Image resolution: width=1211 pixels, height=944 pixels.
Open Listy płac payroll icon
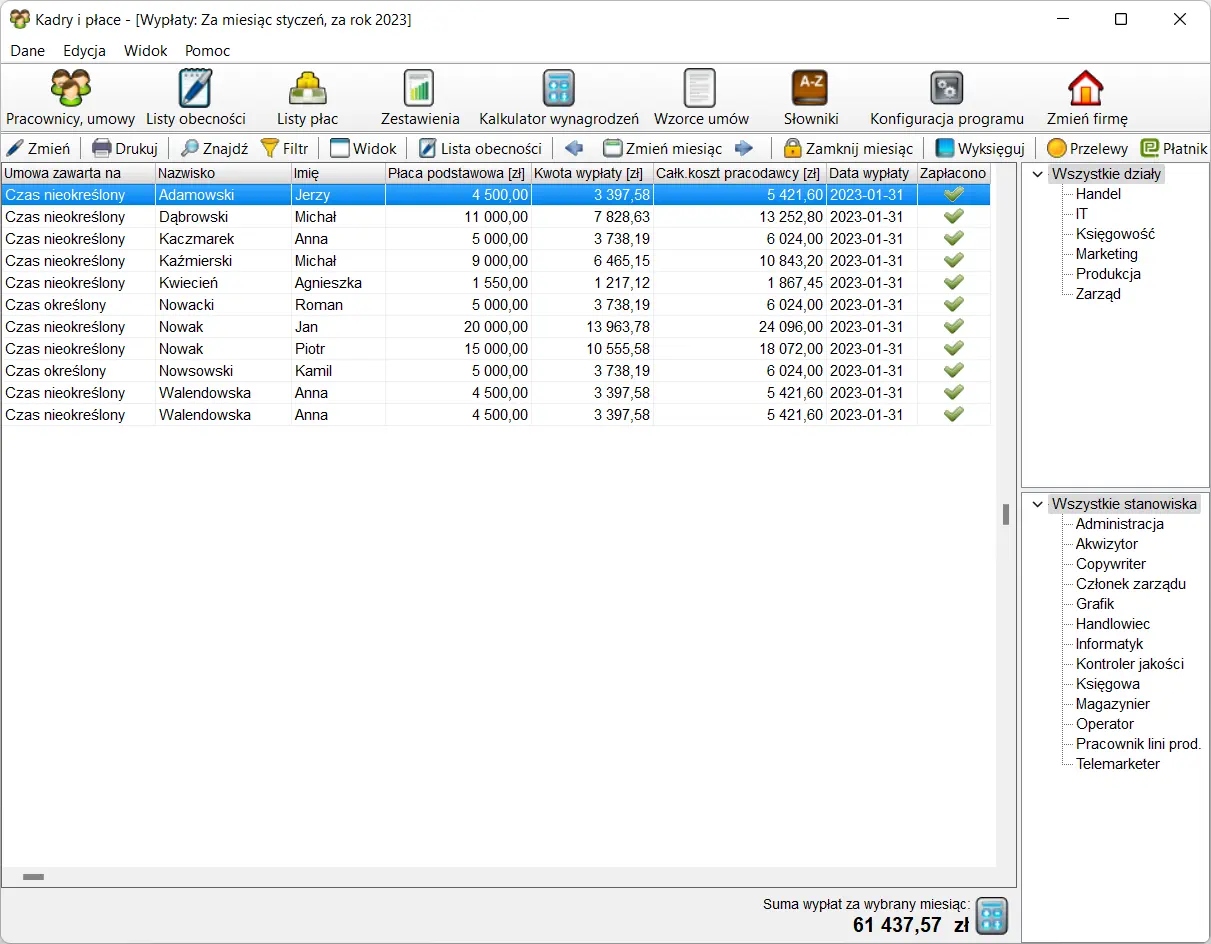[x=307, y=89]
